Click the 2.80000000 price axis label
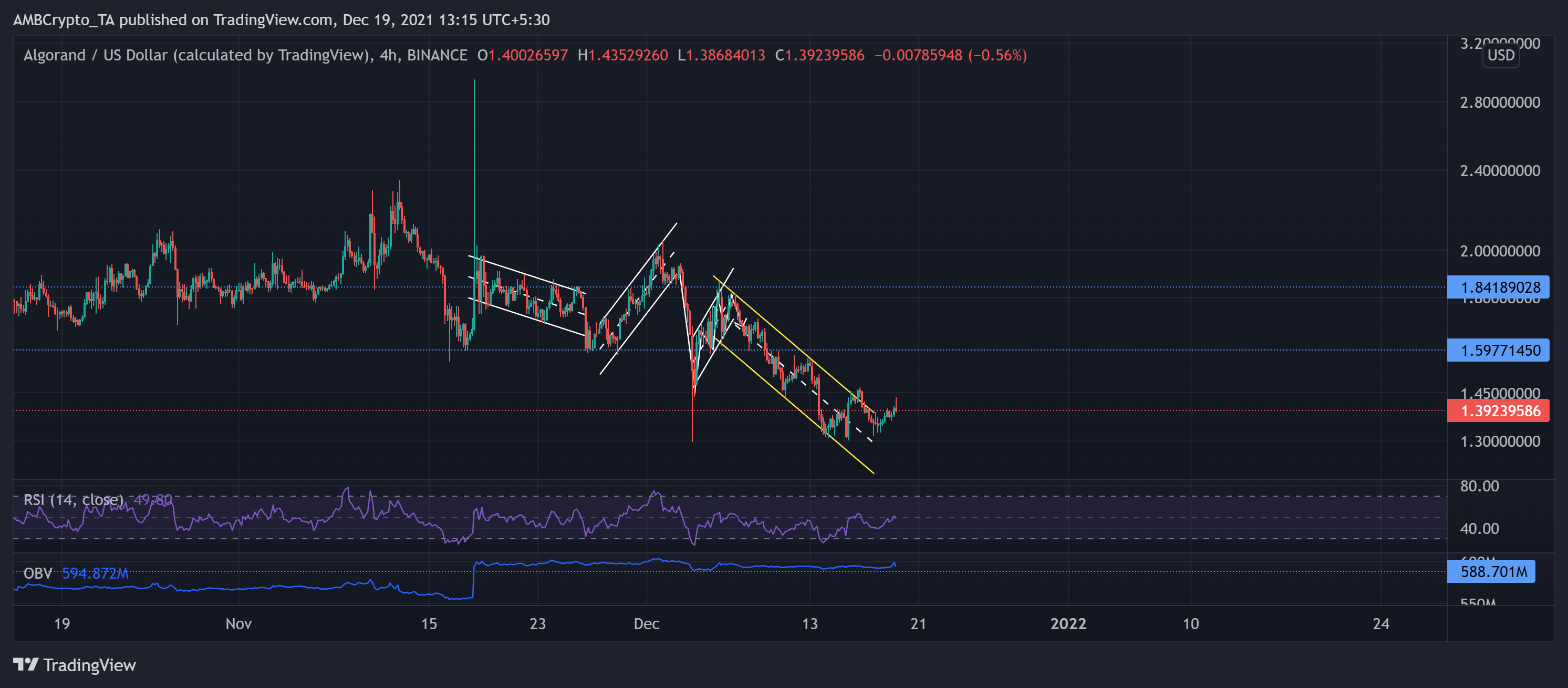Screen dimensions: 1568x688 (x=1500, y=102)
